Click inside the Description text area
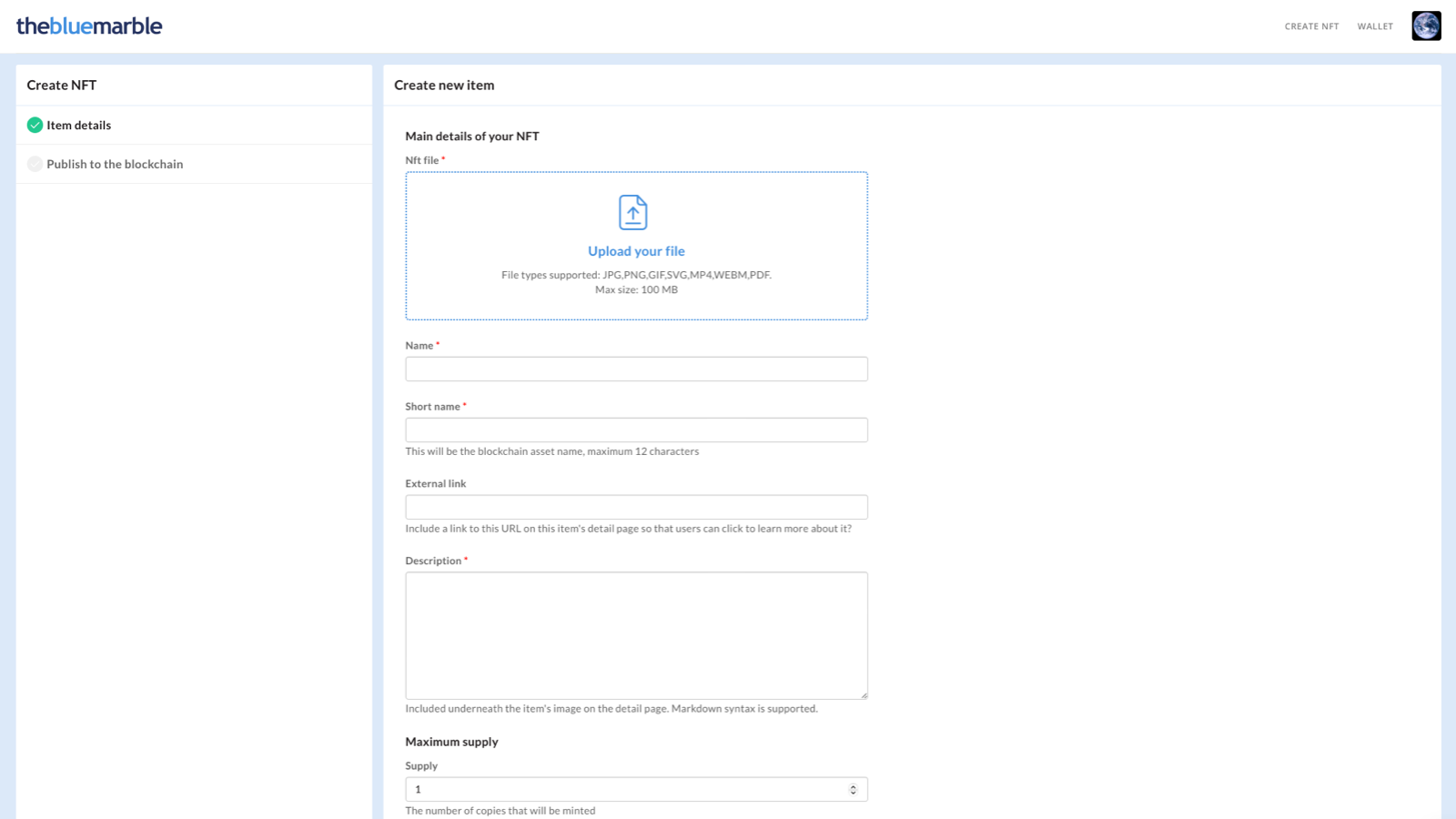 coord(636,635)
